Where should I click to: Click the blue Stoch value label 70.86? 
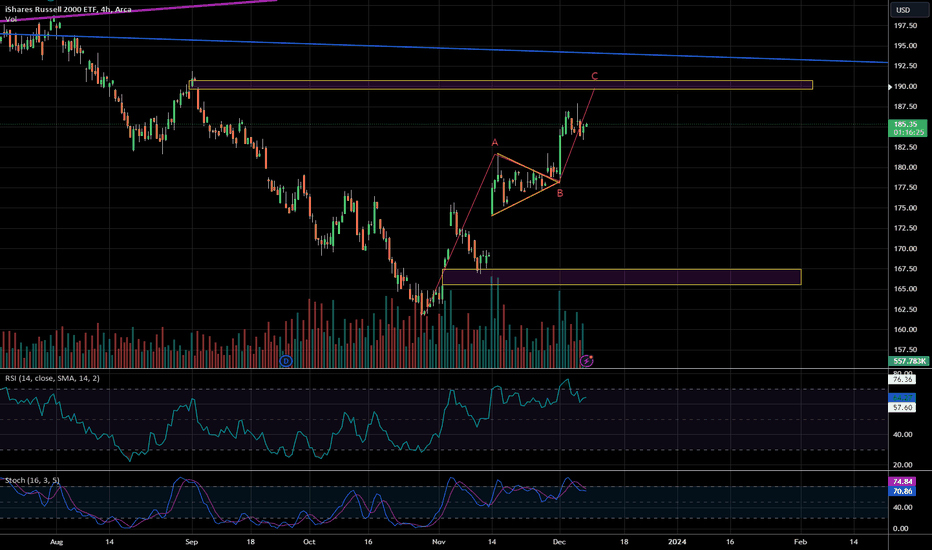tap(902, 491)
